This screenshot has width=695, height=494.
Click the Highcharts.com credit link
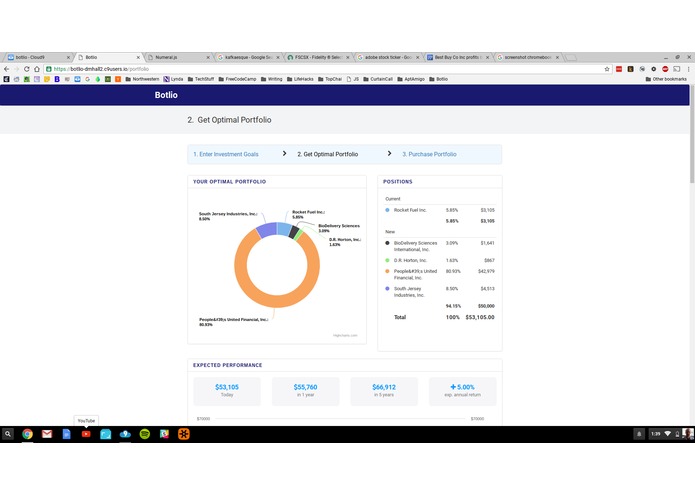coord(345,335)
